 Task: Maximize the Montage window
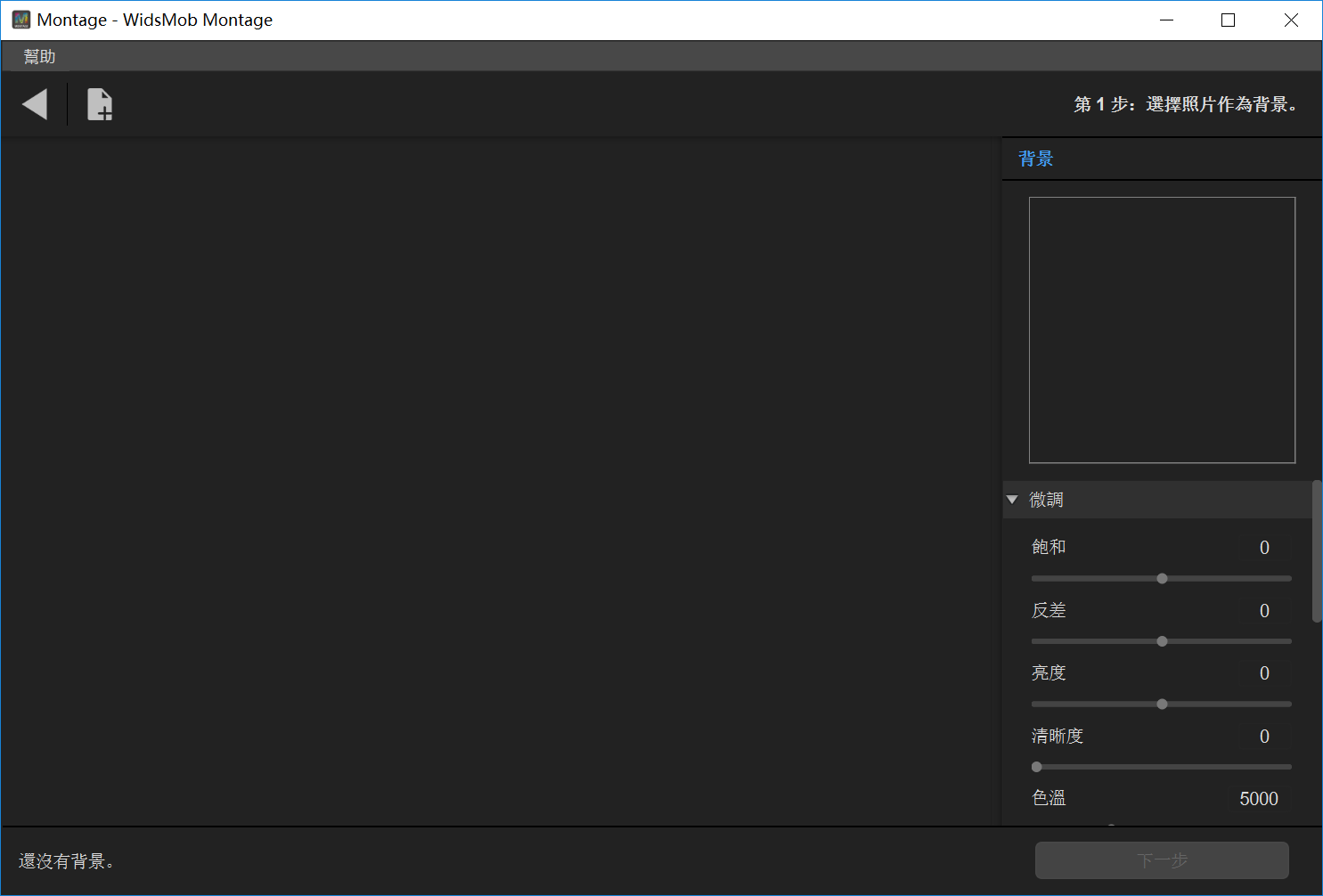point(1229,20)
